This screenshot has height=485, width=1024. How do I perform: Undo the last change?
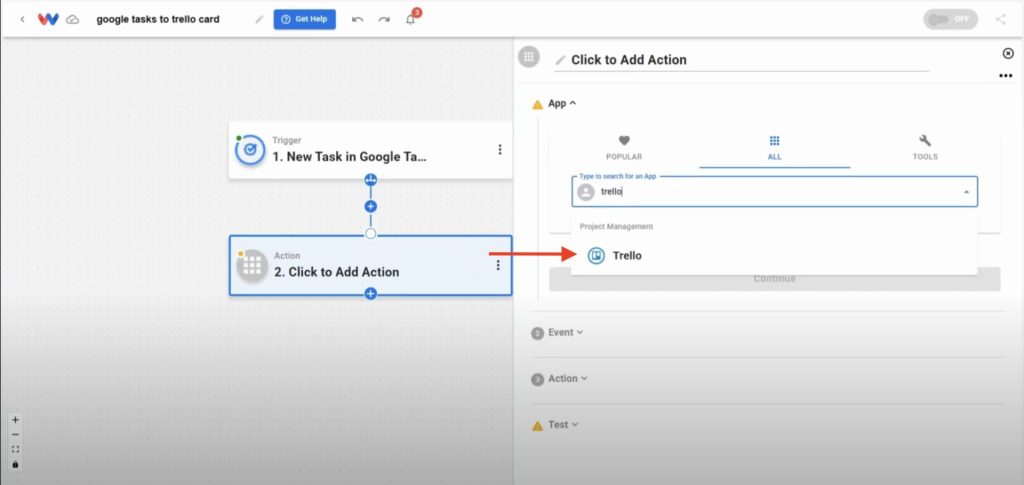pyautogui.click(x=357, y=20)
